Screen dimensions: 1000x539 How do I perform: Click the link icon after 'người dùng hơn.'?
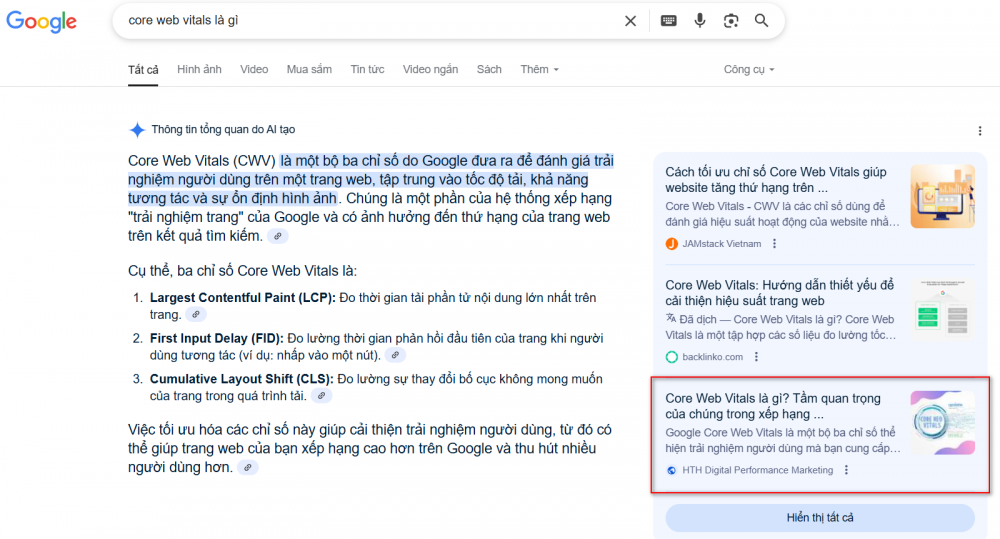(x=247, y=468)
